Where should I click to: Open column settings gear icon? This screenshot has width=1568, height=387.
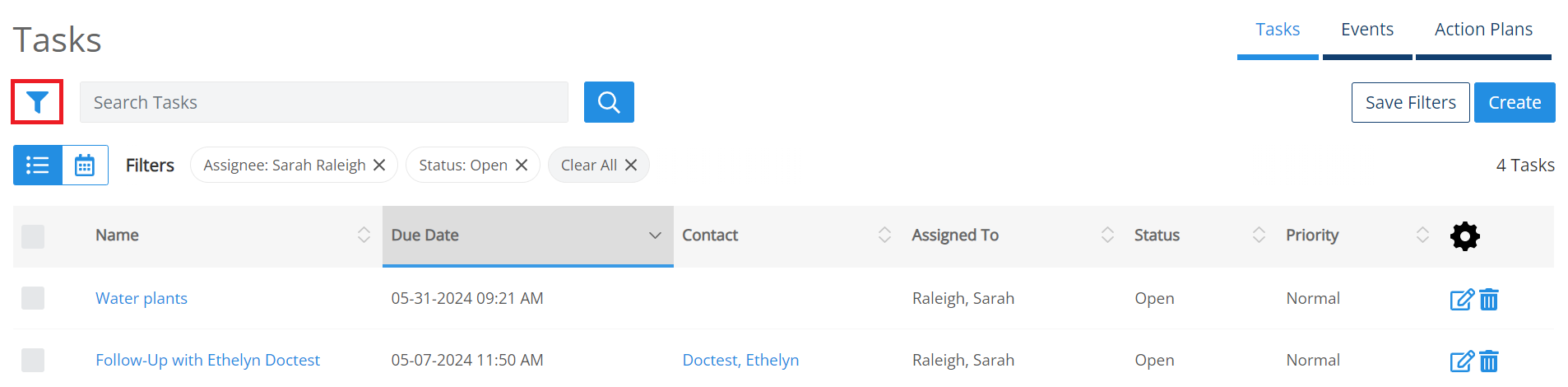click(1464, 236)
